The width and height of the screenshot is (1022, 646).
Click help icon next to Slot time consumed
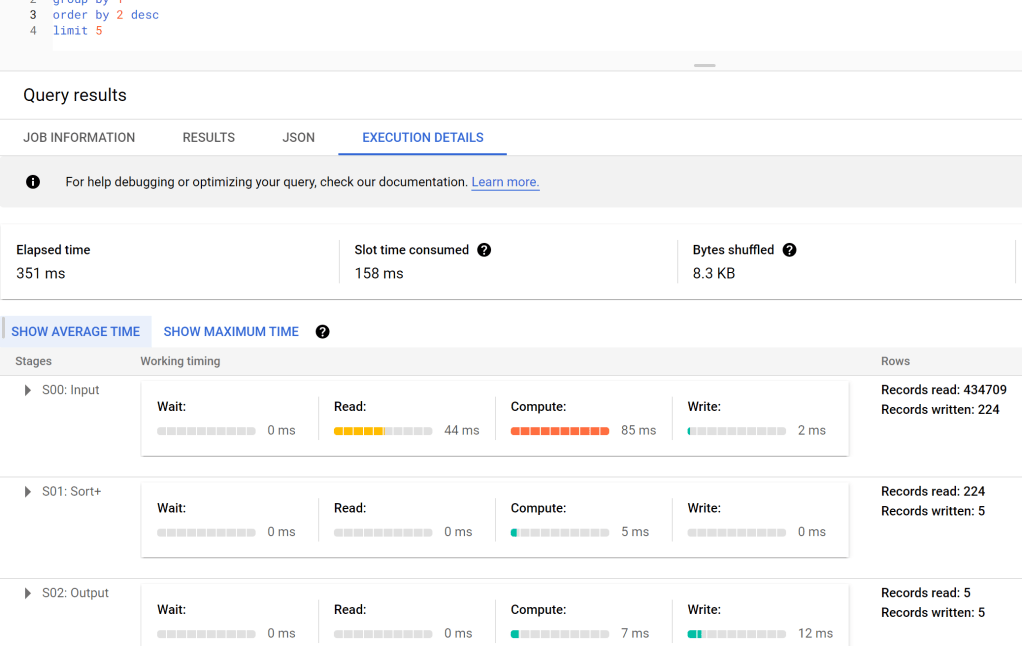tap(484, 250)
